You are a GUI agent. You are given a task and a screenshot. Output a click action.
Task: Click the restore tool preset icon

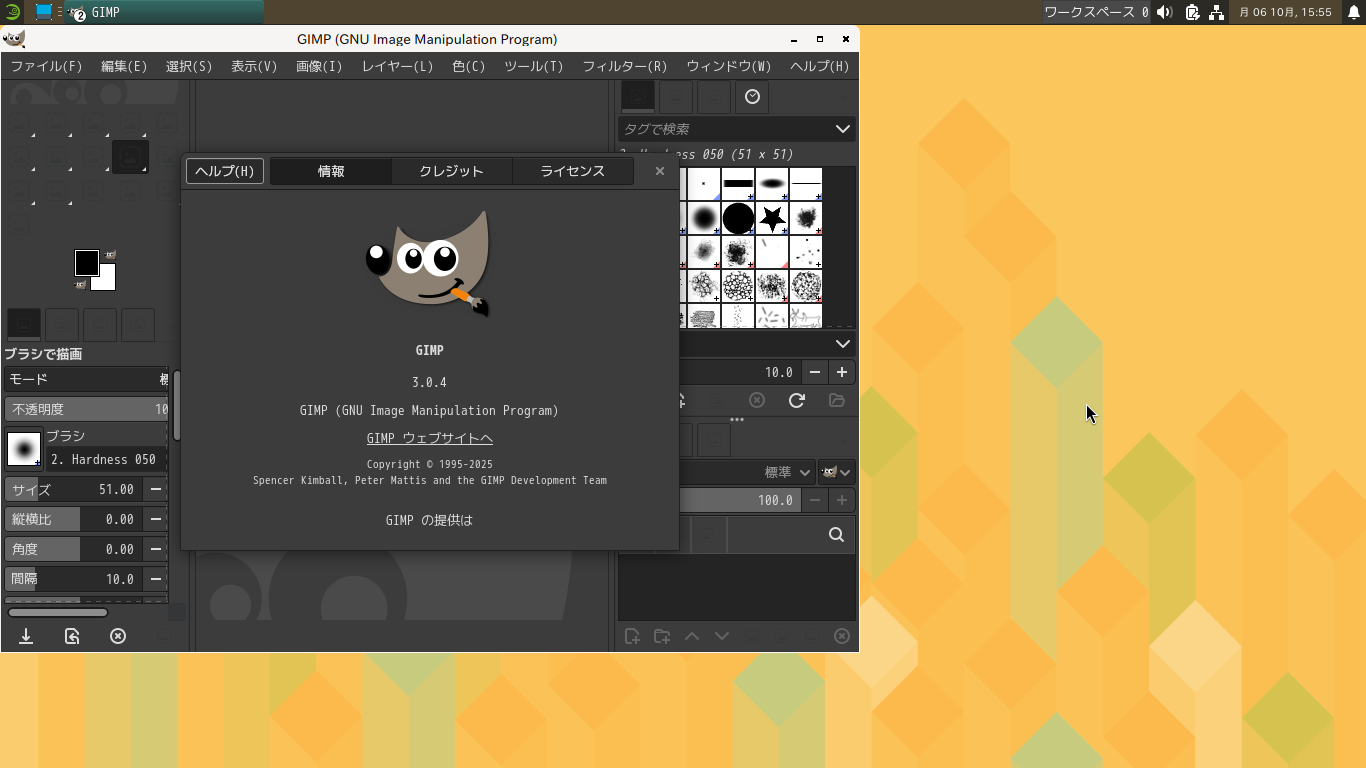point(72,636)
